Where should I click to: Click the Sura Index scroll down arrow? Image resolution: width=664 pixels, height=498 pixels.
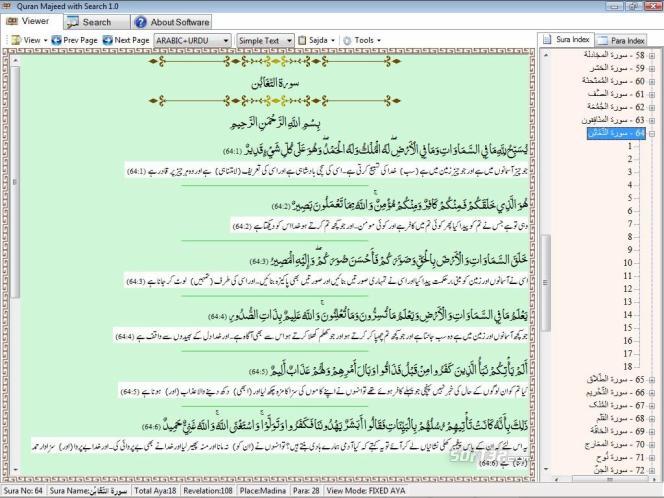point(546,469)
